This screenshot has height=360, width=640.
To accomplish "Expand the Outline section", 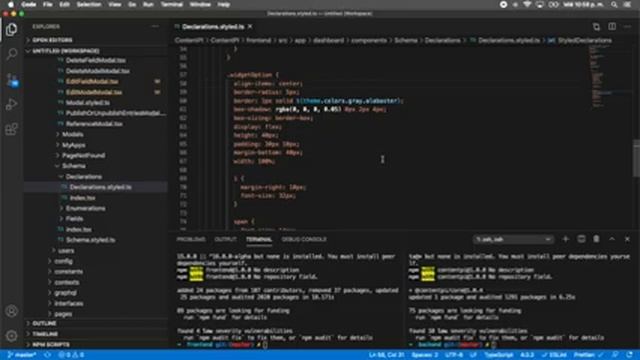I will [44, 323].
